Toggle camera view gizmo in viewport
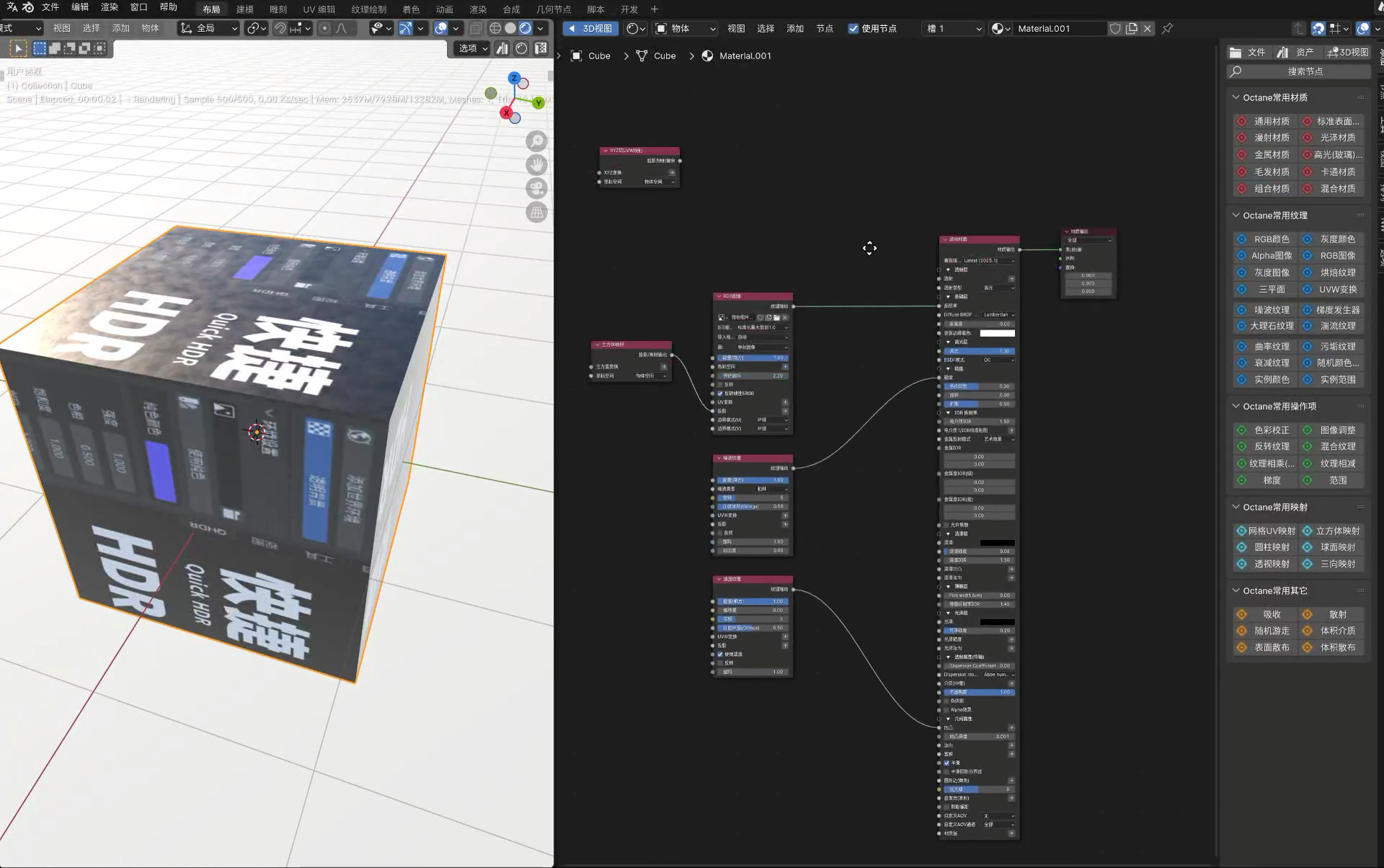Image resolution: width=1384 pixels, height=868 pixels. coord(536,189)
